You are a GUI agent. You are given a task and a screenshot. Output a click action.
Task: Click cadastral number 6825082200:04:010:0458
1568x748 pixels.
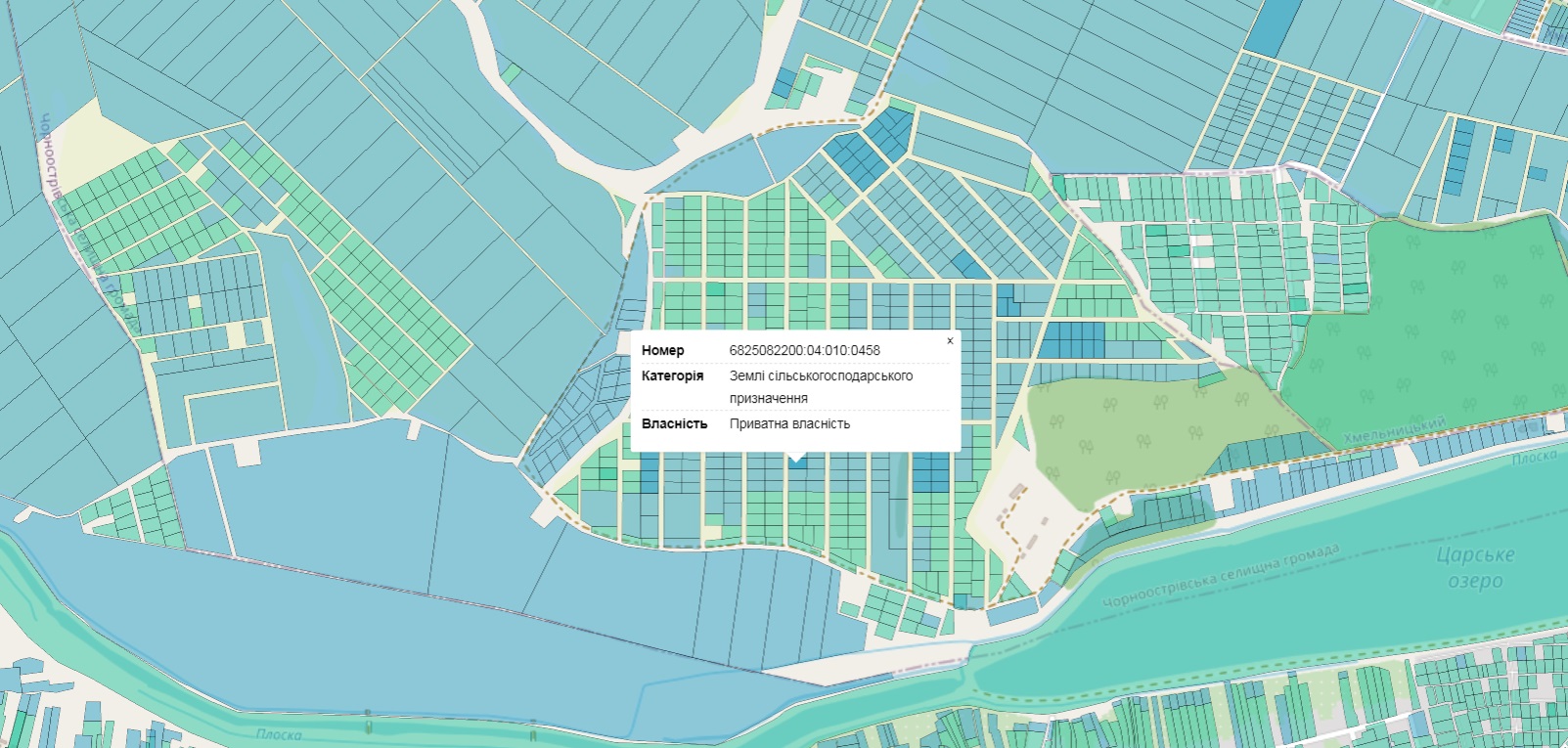pos(804,350)
